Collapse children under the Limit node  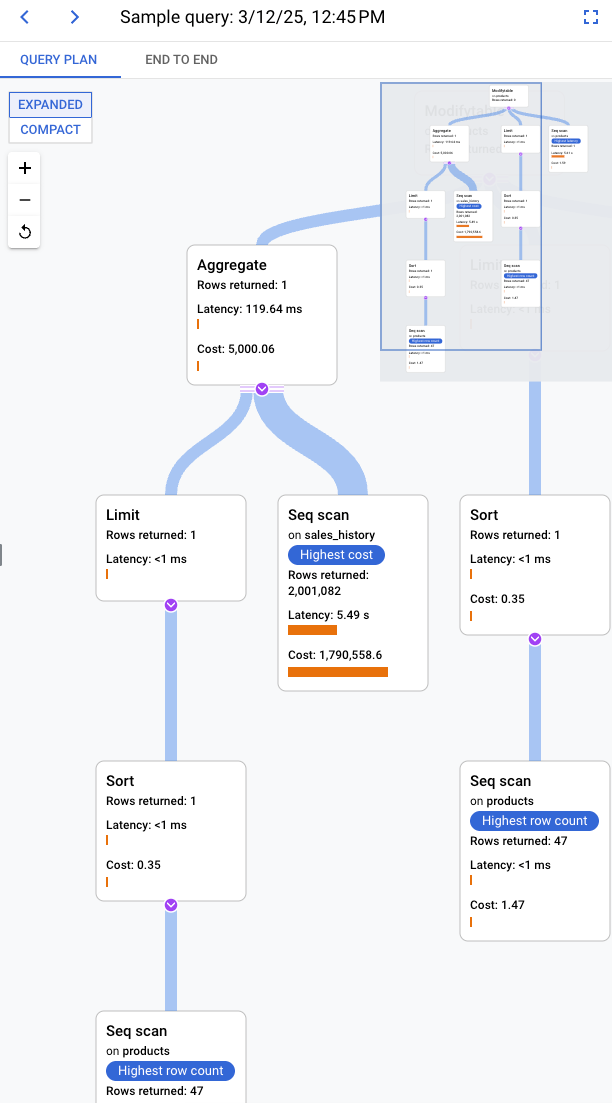point(170,604)
